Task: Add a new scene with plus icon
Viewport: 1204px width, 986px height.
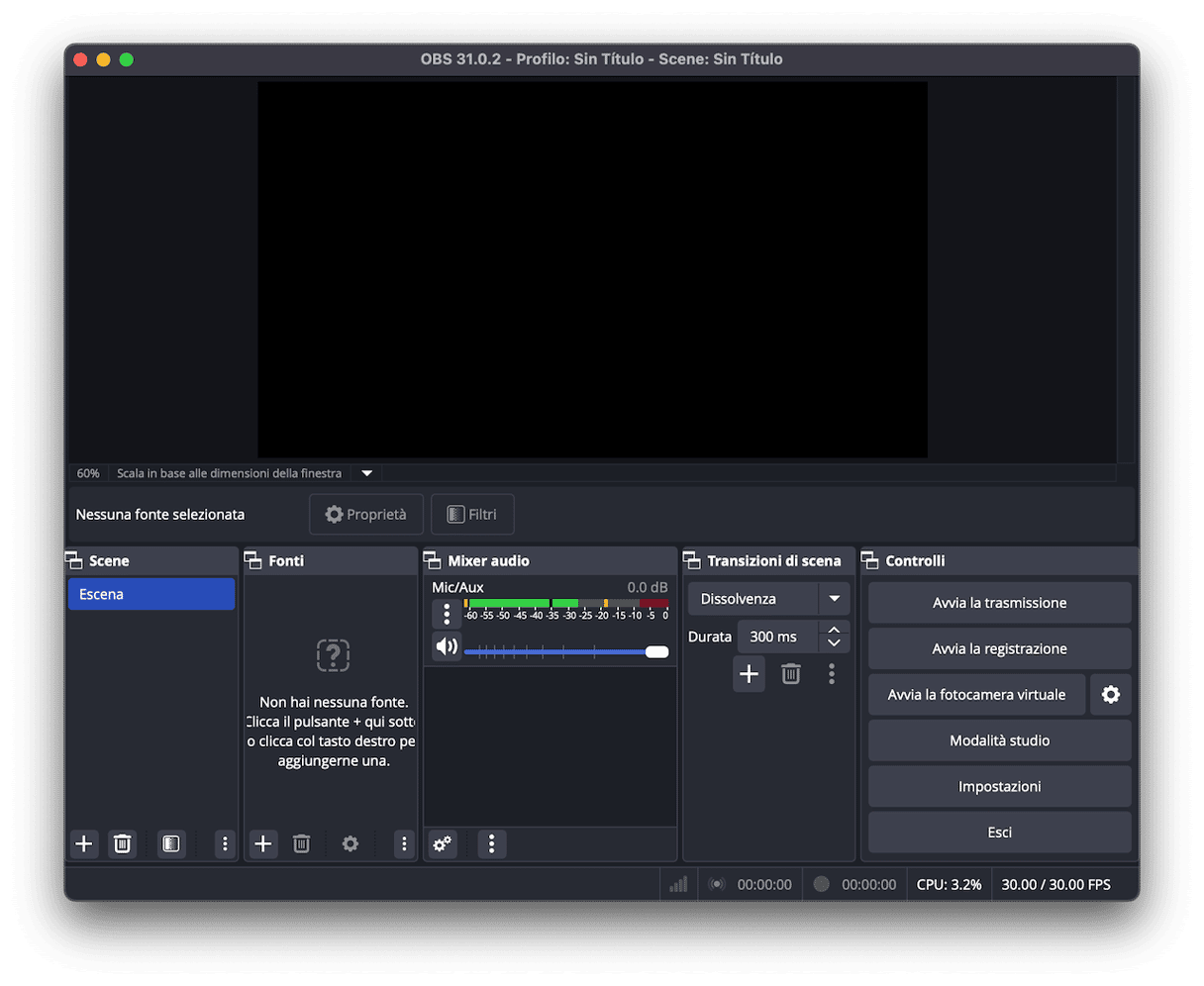Action: (x=84, y=843)
